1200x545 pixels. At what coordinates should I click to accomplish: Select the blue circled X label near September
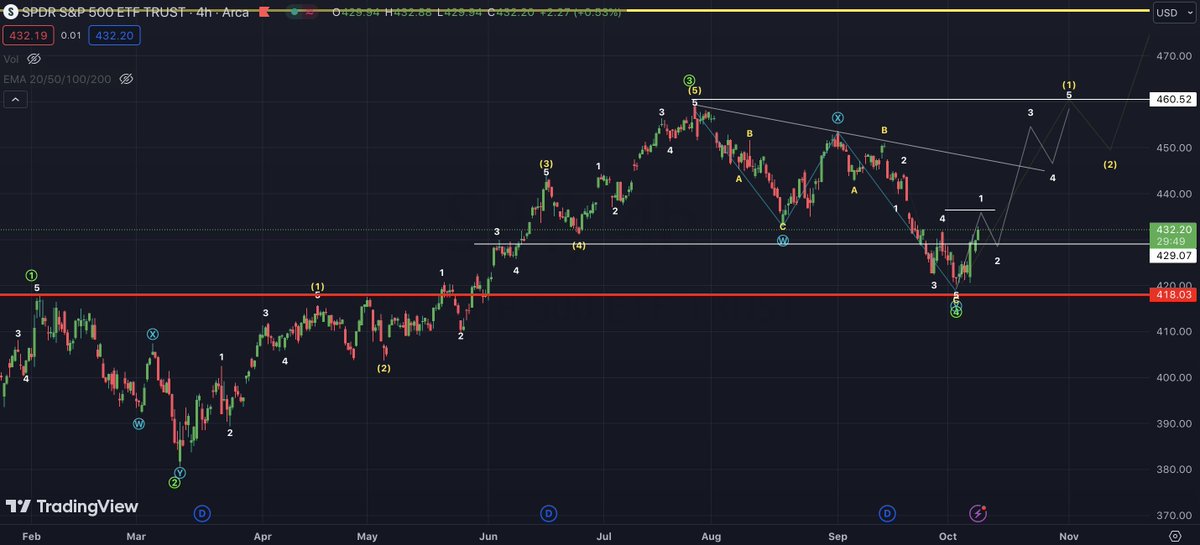coord(837,118)
